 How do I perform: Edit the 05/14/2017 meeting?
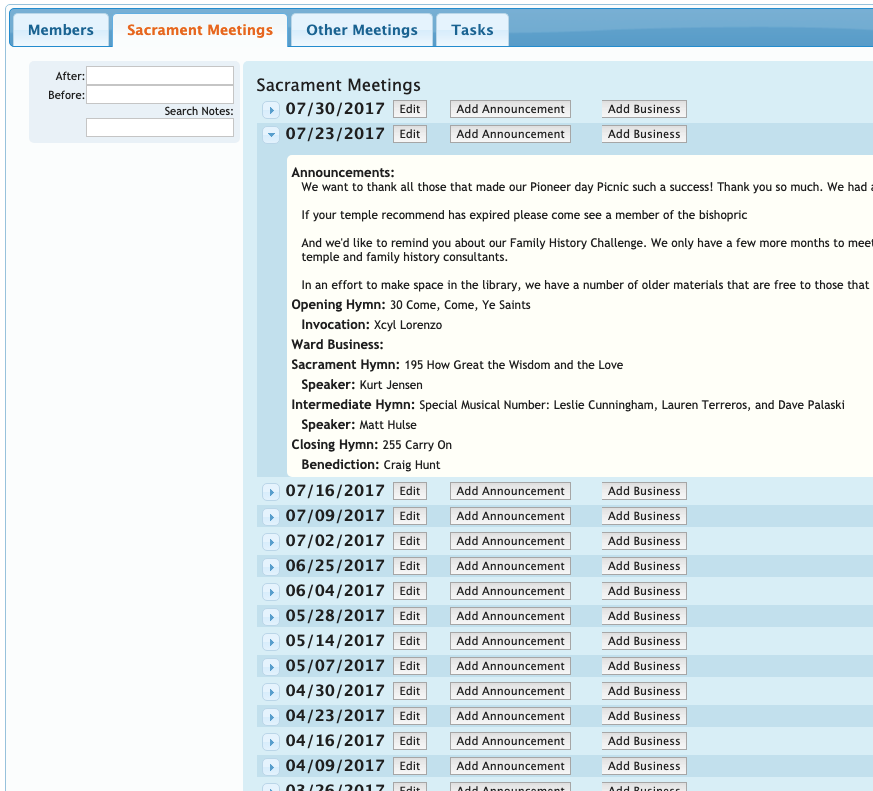pos(410,641)
